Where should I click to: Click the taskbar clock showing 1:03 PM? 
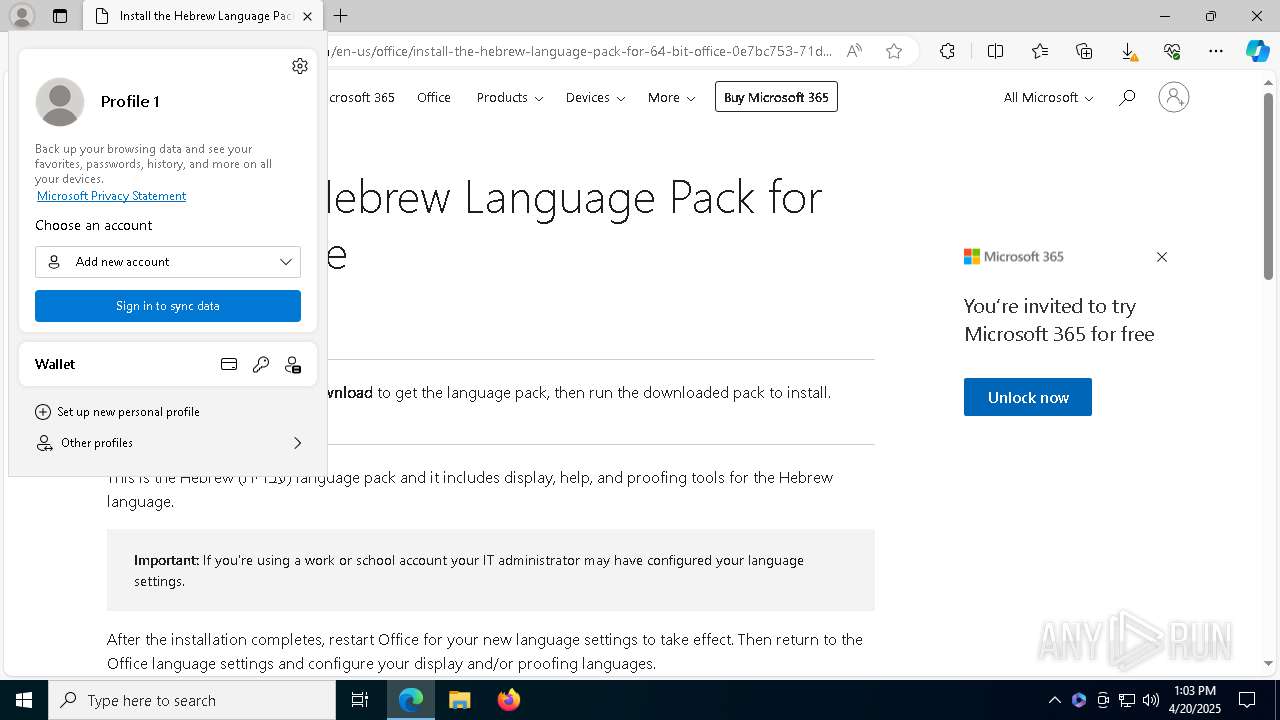(x=1194, y=700)
